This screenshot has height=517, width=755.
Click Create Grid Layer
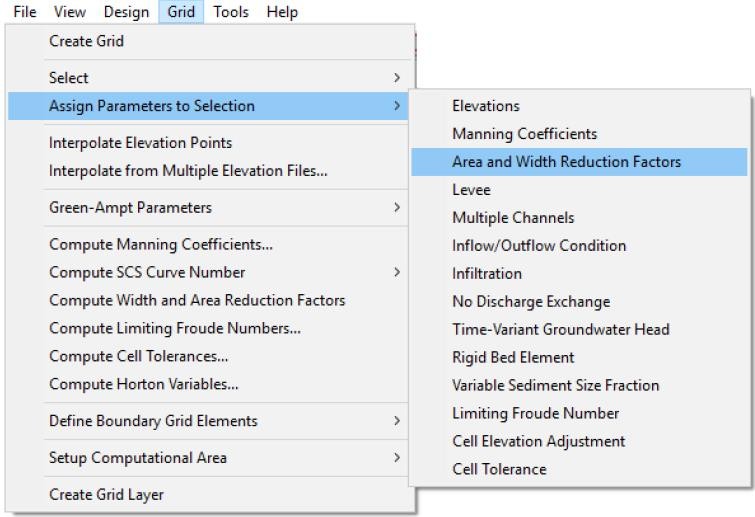[x=106, y=495]
